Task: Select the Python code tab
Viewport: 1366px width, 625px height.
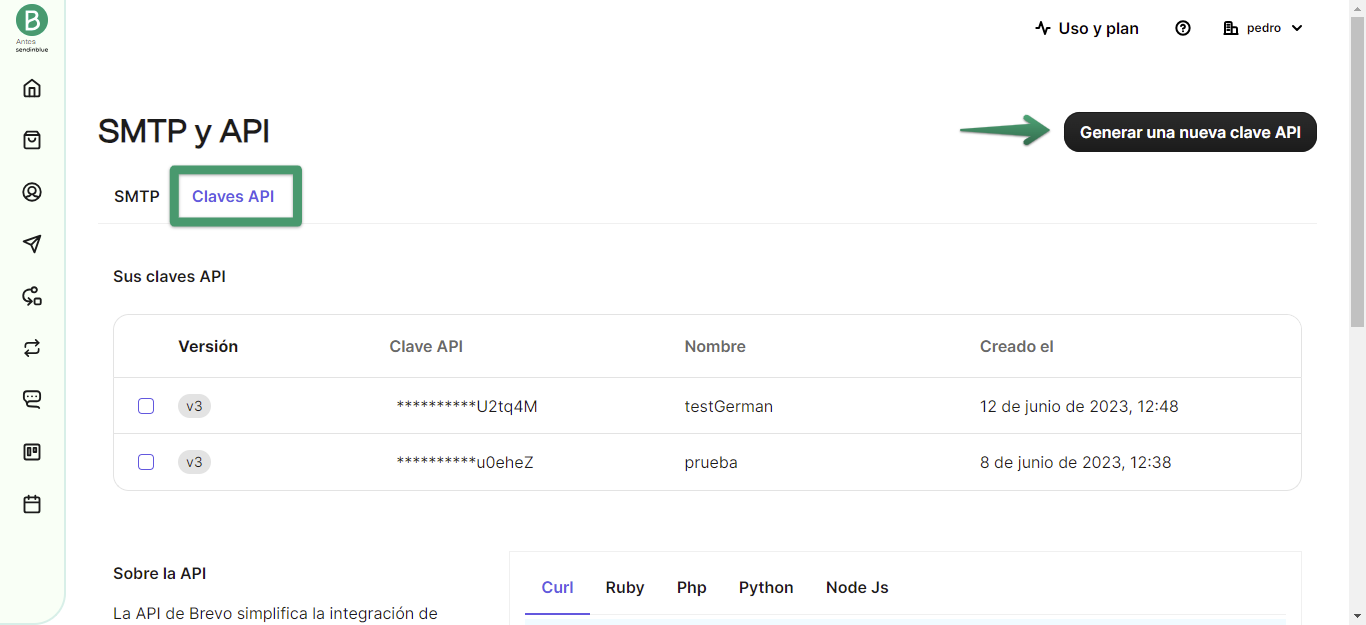Action: point(766,587)
